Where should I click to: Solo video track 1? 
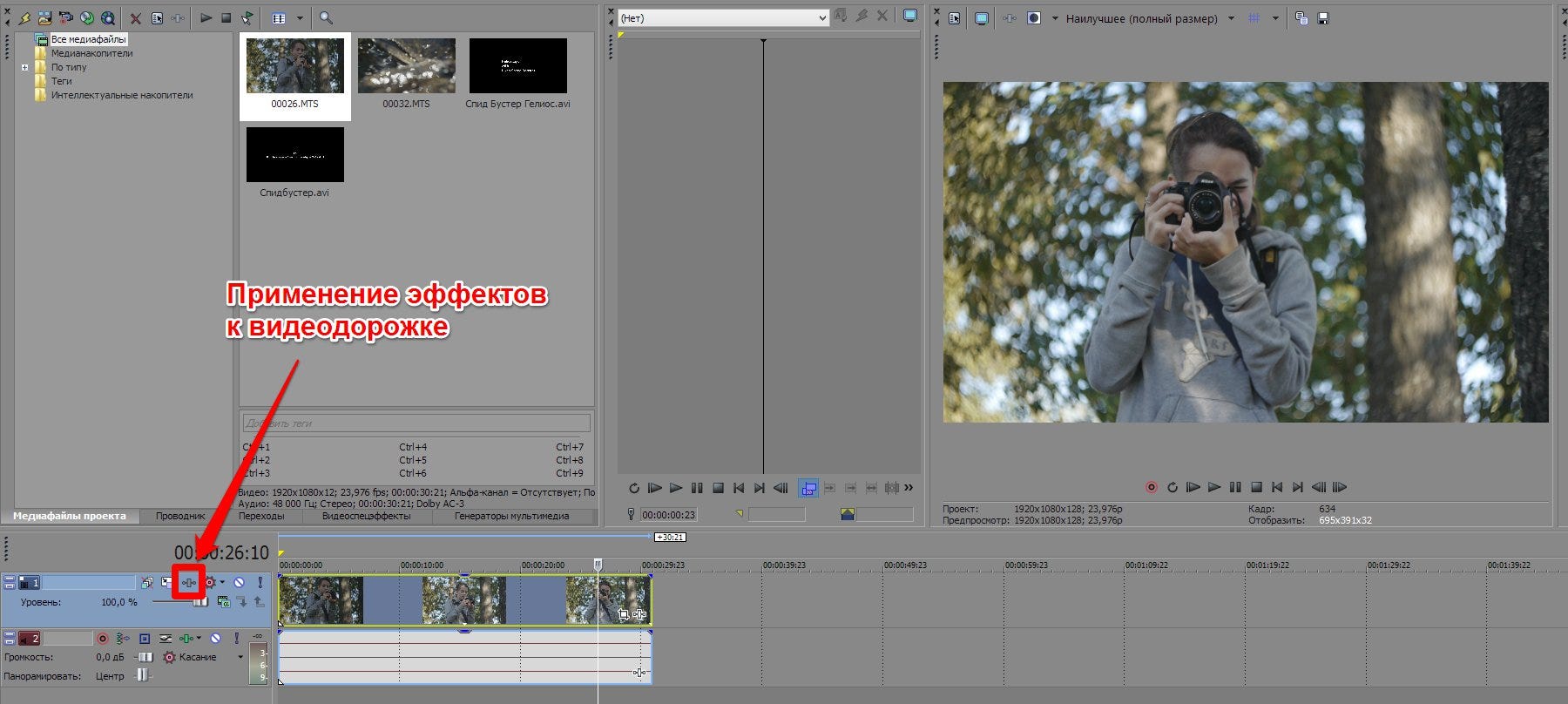pos(260,582)
